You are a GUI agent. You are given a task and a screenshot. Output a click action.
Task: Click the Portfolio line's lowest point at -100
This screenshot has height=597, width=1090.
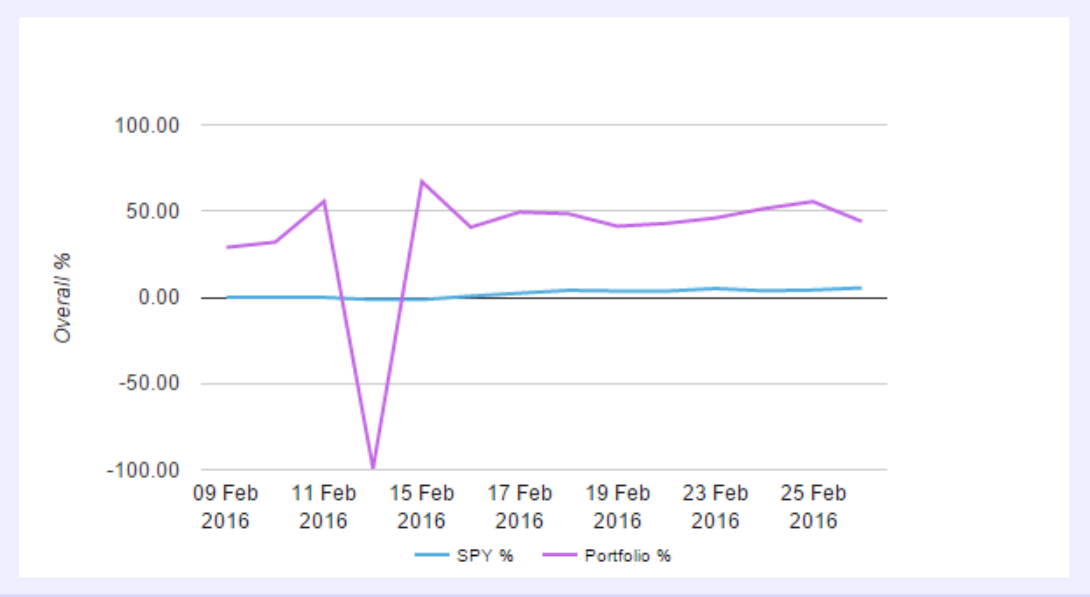tap(373, 467)
